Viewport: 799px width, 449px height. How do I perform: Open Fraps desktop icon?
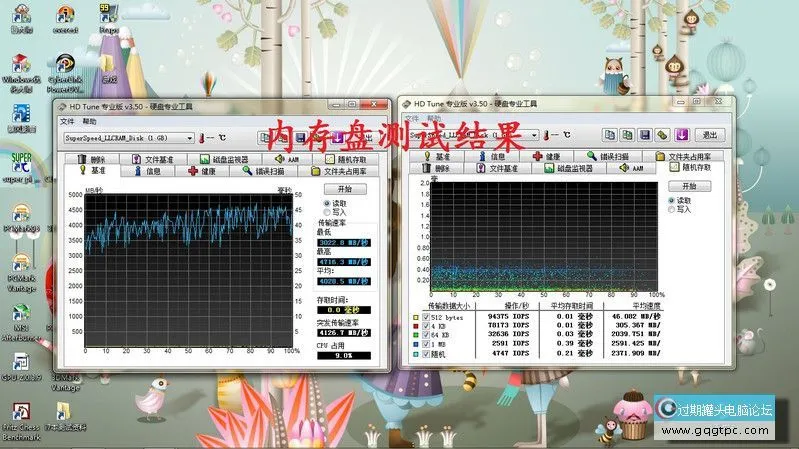pos(109,19)
